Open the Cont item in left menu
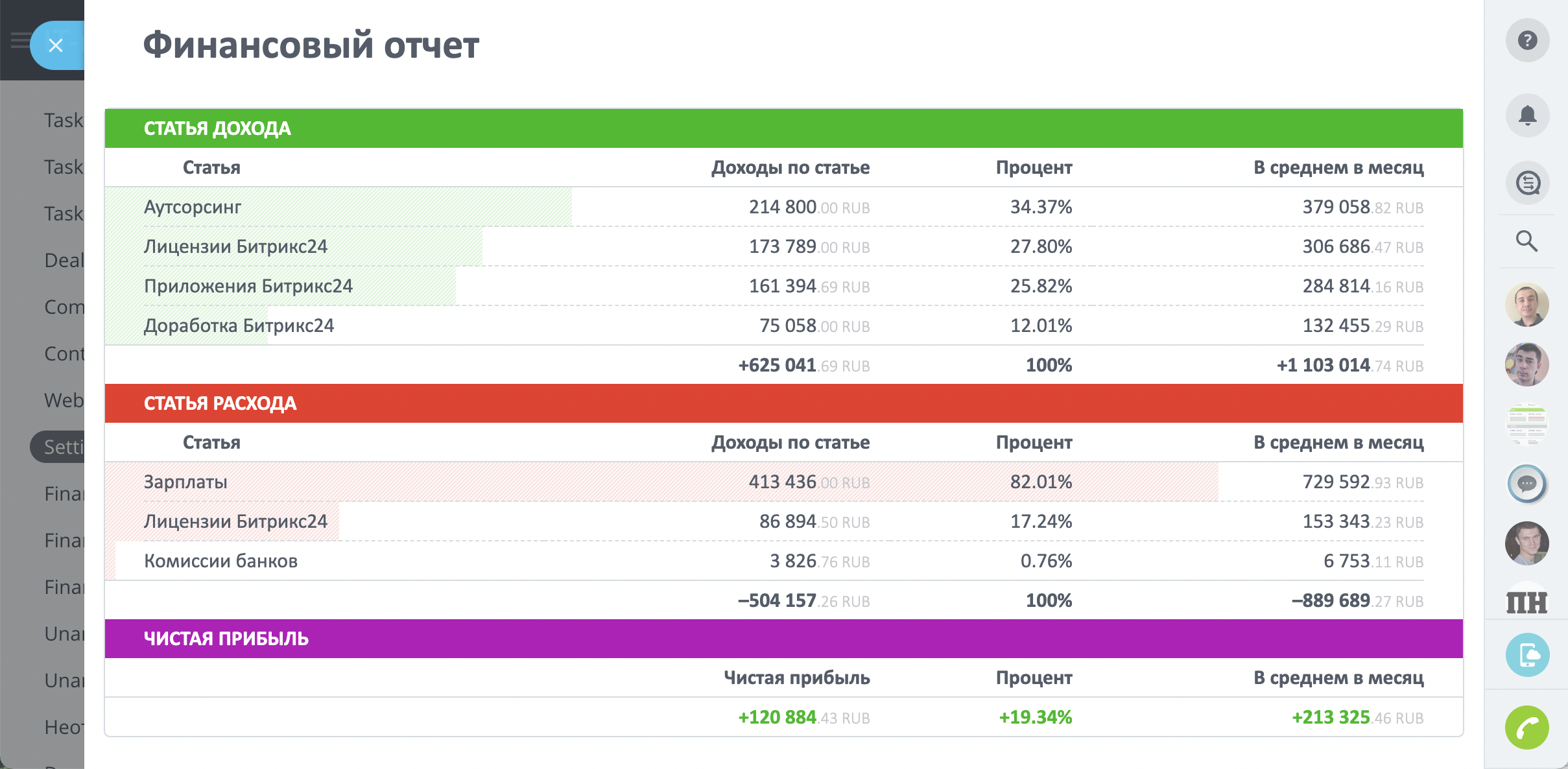Screen dimensions: 1568x769 64,354
